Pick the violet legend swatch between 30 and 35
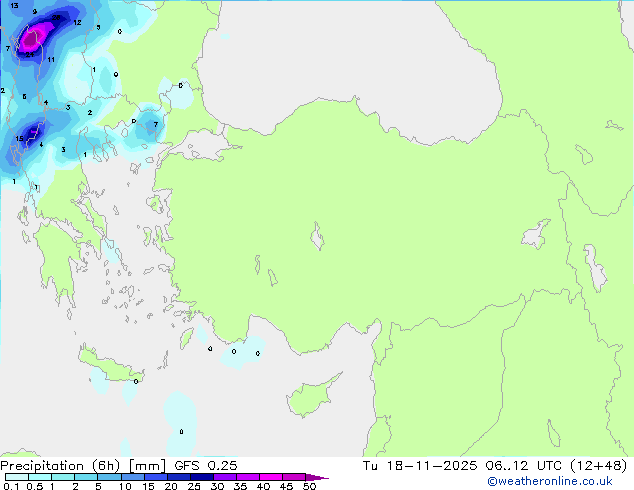This screenshot has height=490, width=634. (224, 477)
